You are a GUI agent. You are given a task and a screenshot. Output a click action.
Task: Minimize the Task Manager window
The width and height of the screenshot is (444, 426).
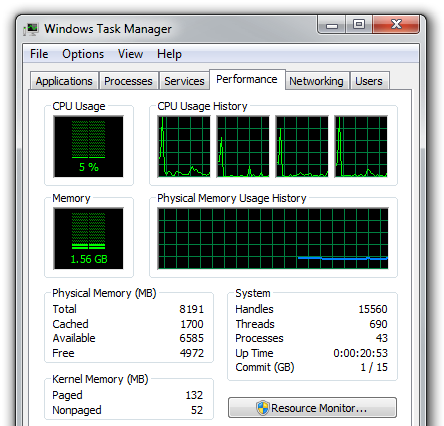click(x=332, y=25)
